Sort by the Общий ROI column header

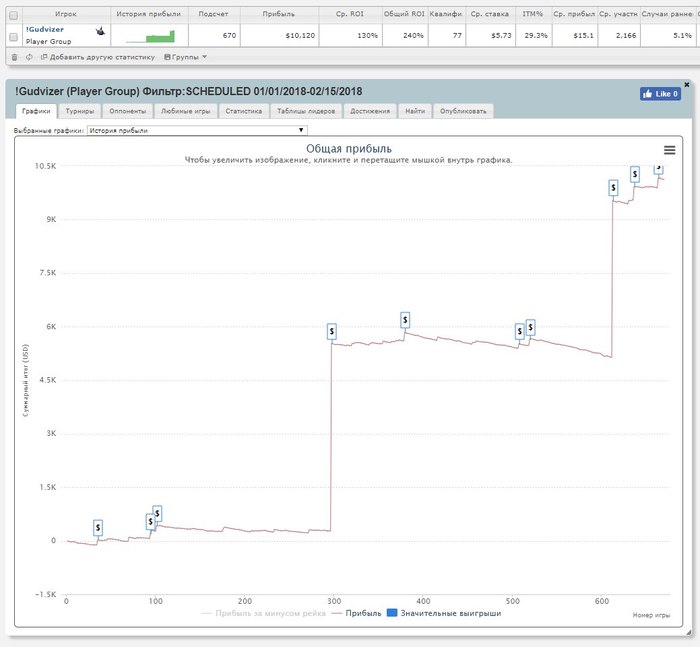404,14
